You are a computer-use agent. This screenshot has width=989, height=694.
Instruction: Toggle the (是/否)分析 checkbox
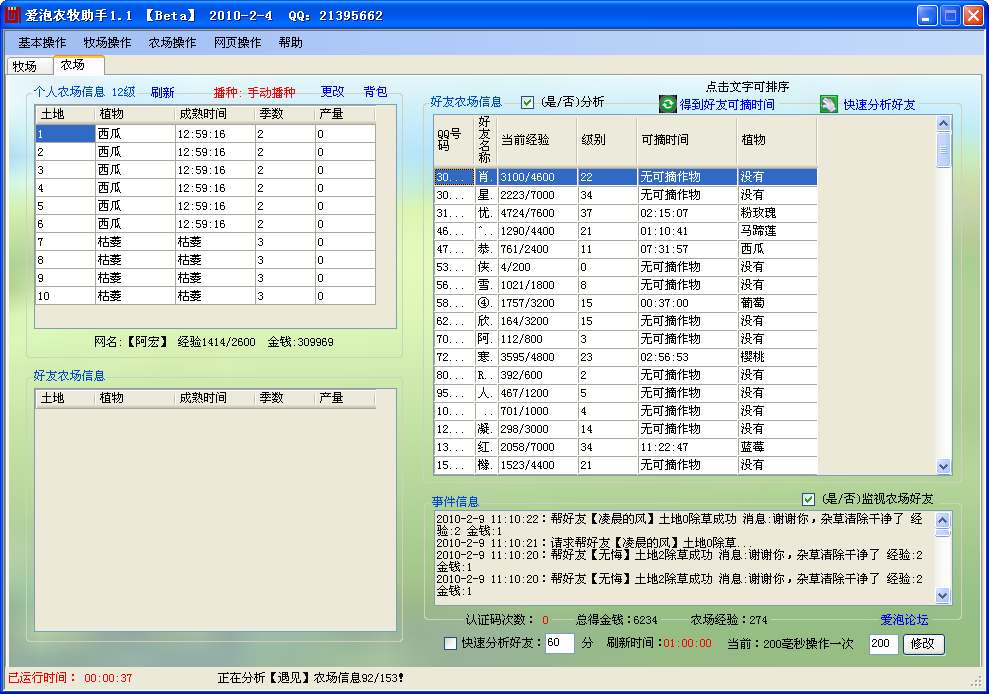point(528,102)
